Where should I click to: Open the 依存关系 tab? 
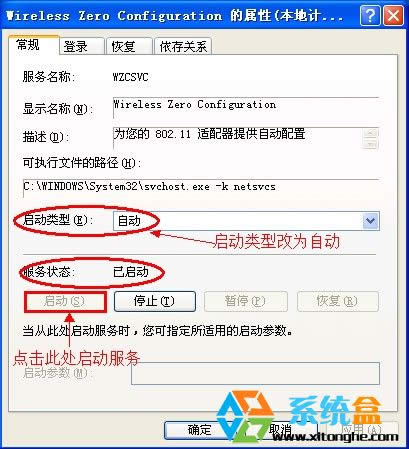183,46
